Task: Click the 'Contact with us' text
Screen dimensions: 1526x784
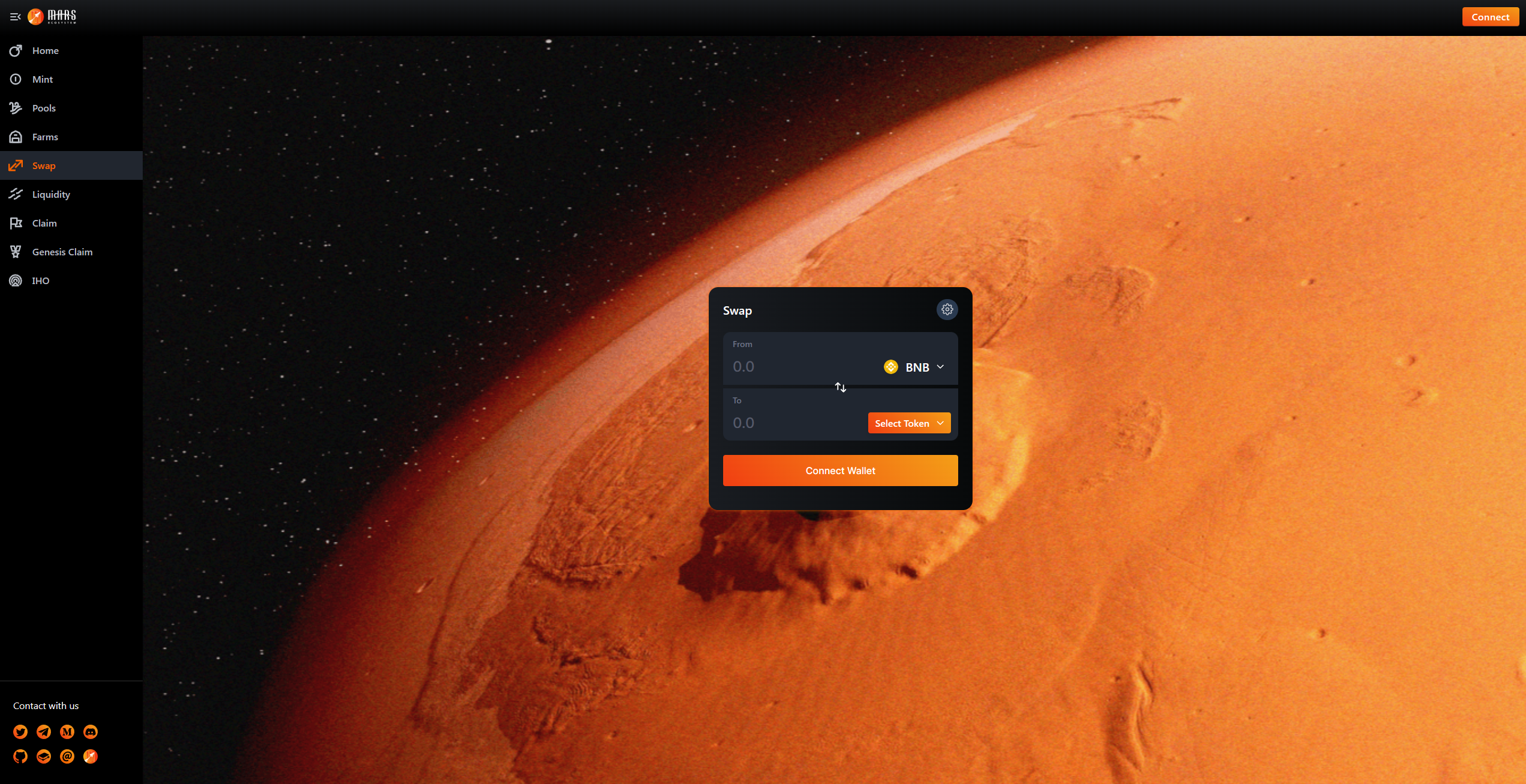Action: point(46,705)
